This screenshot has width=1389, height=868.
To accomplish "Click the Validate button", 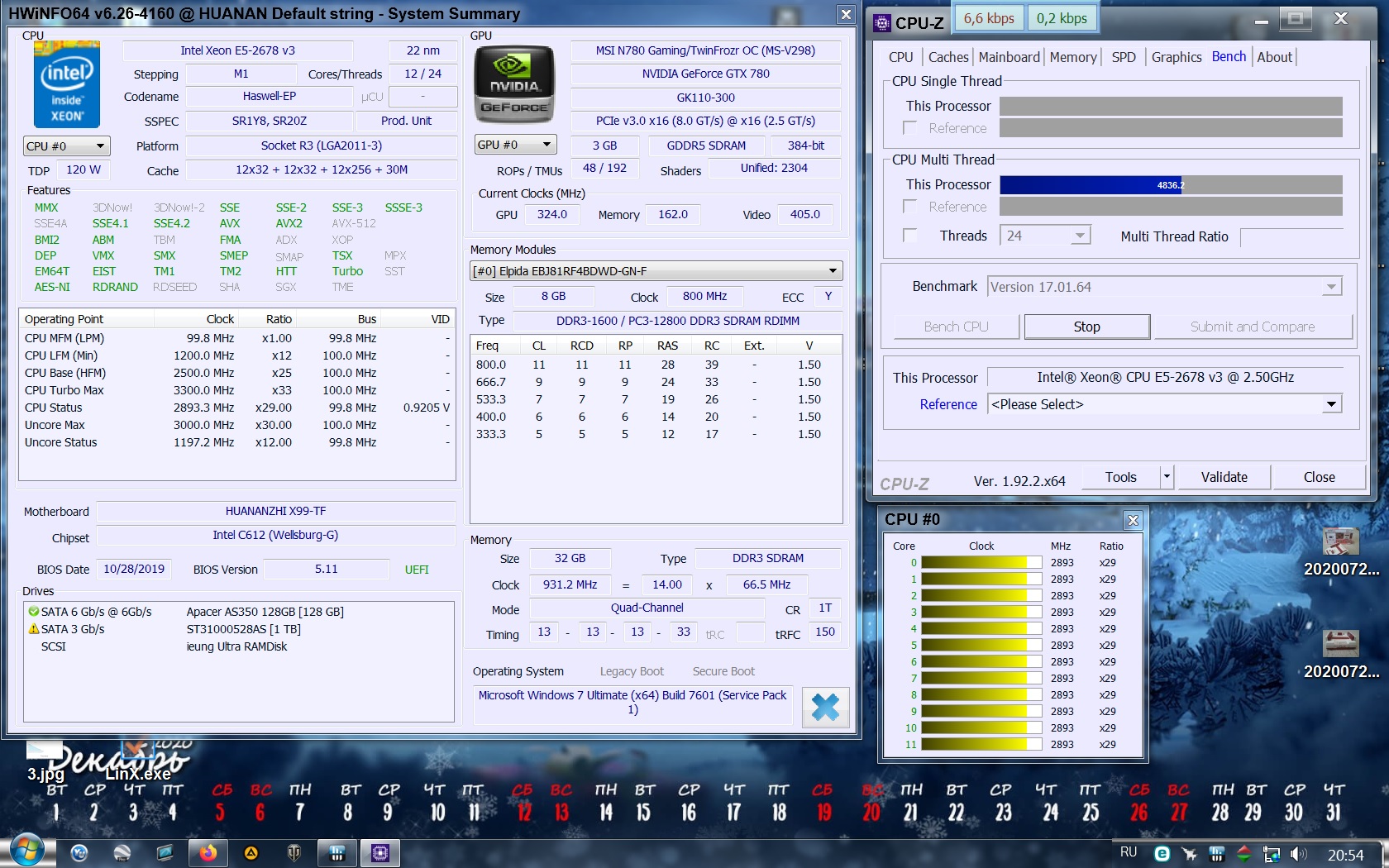I will click(x=1224, y=477).
